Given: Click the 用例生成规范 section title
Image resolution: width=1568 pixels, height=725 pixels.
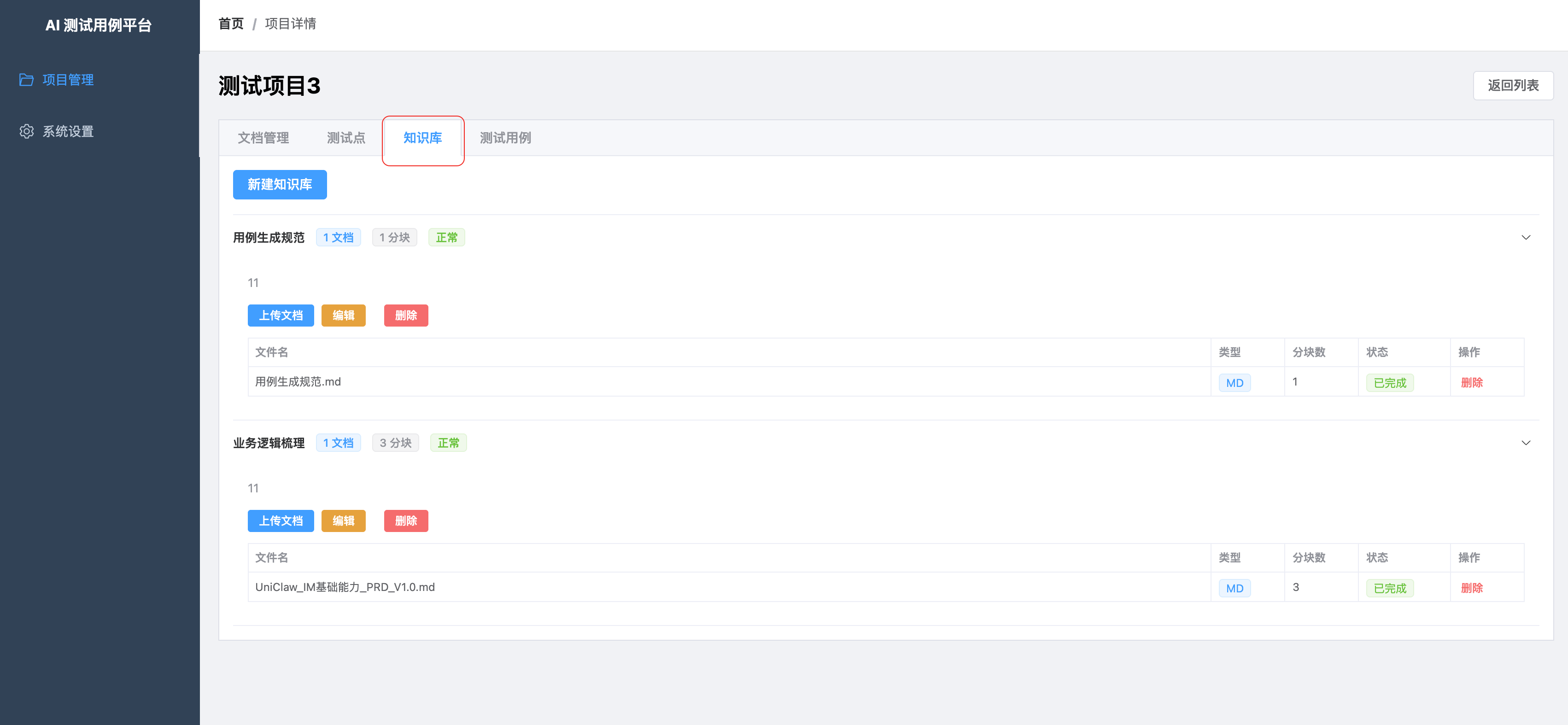Looking at the screenshot, I should point(269,237).
